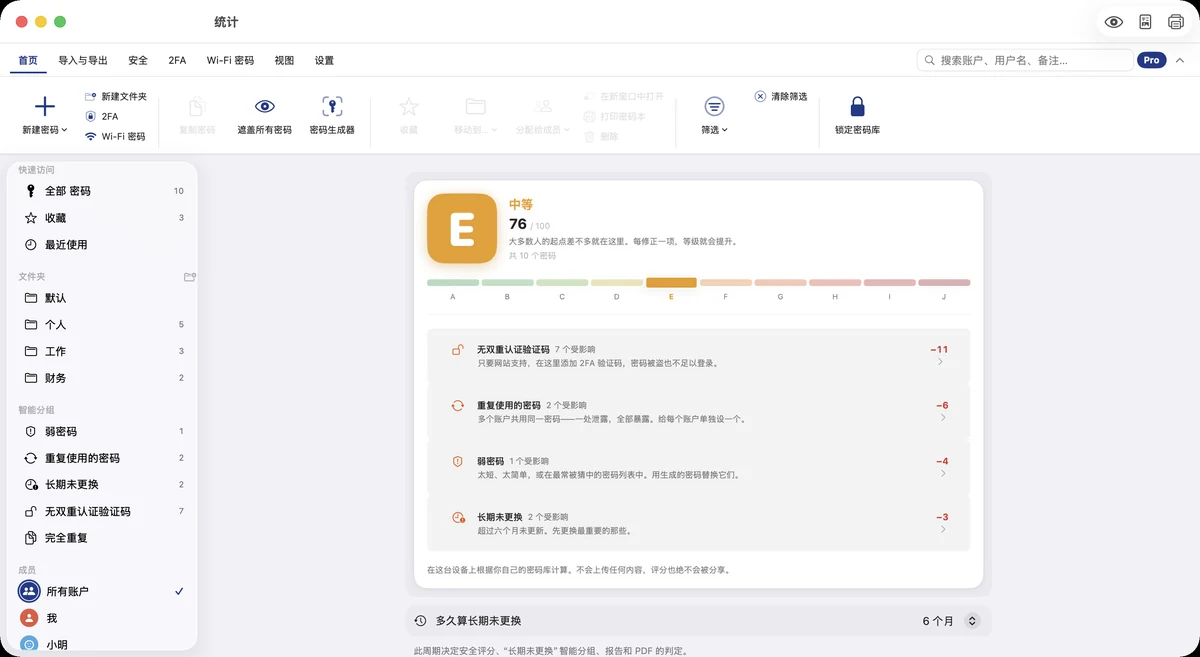Viewport: 1200px width, 657px height.
Task: Open the 导入与导出 tab
Action: click(x=83, y=60)
